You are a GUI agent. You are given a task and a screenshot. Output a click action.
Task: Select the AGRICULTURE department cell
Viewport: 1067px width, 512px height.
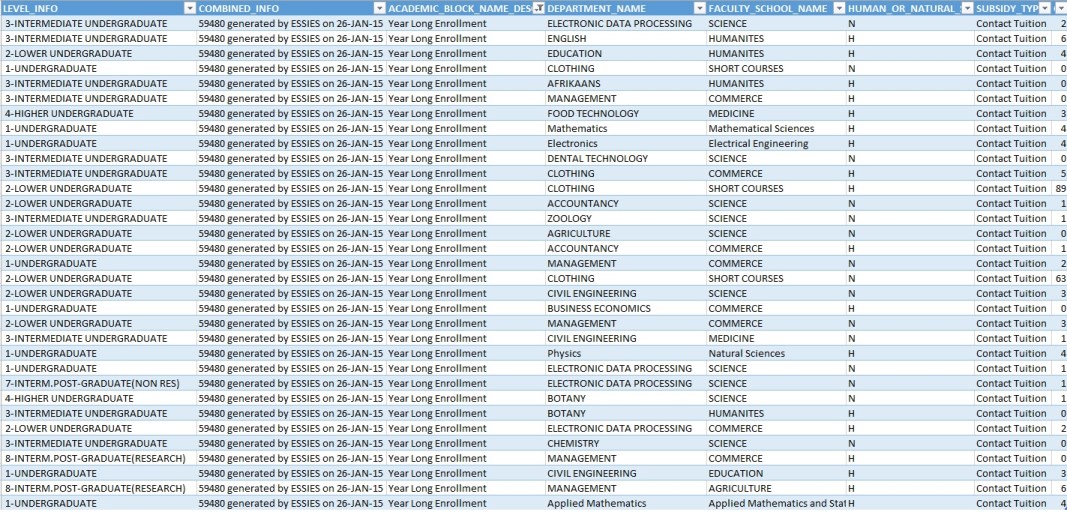coord(625,234)
